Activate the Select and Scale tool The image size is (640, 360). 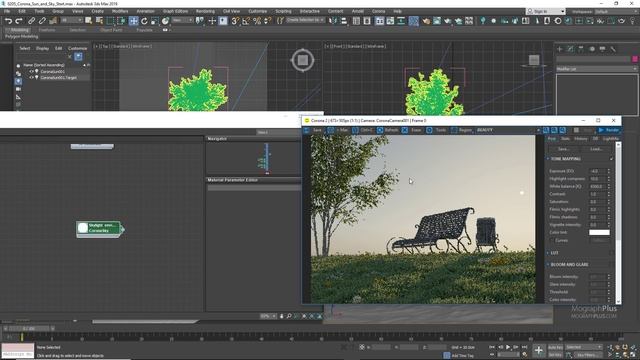tap(155, 21)
